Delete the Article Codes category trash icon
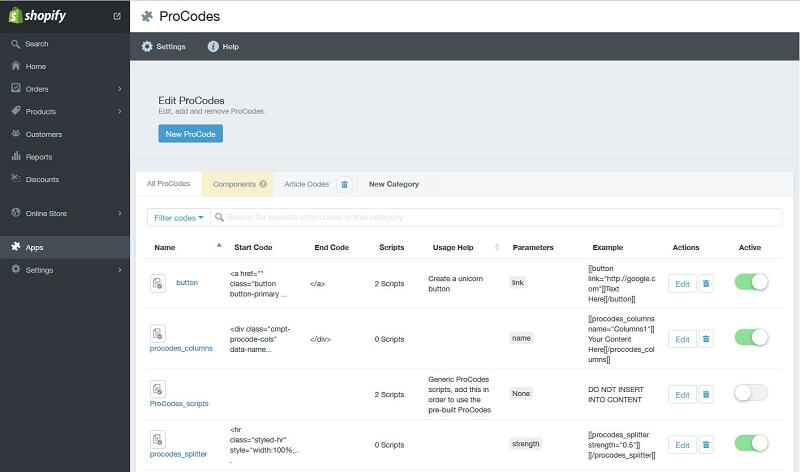This screenshot has height=472, width=800. (344, 184)
